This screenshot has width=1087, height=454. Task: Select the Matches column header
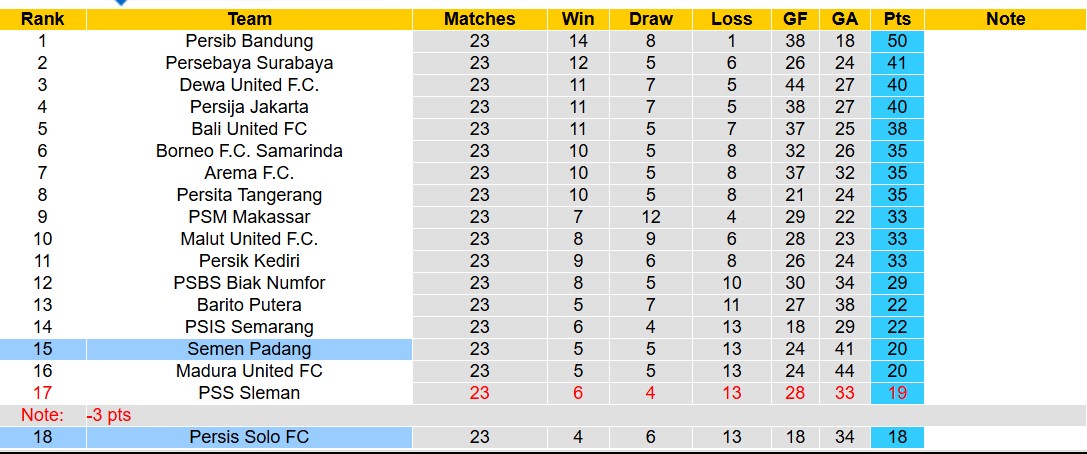479,19
